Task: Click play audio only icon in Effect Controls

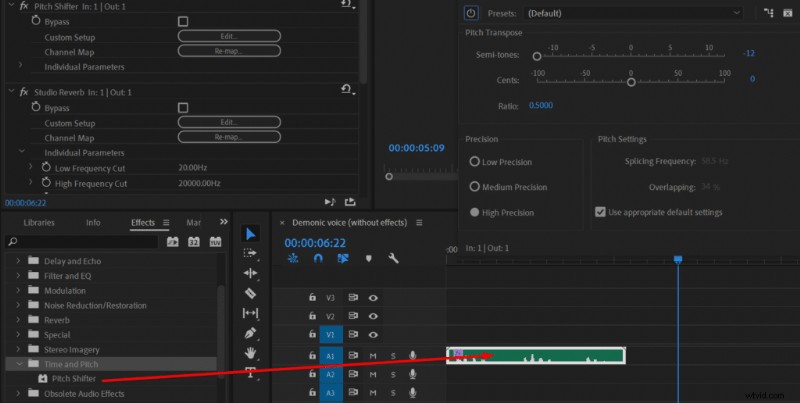Action: 330,202
